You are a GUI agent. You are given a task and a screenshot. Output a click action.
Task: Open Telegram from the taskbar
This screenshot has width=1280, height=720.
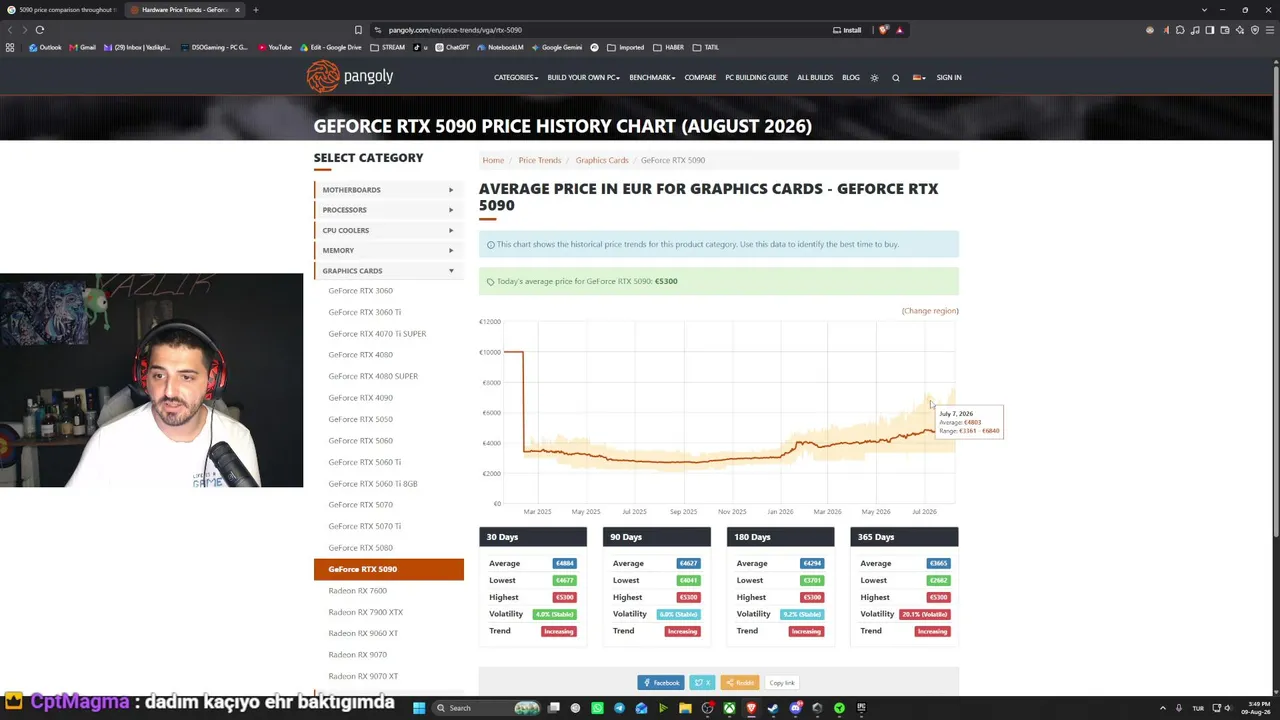click(x=619, y=708)
